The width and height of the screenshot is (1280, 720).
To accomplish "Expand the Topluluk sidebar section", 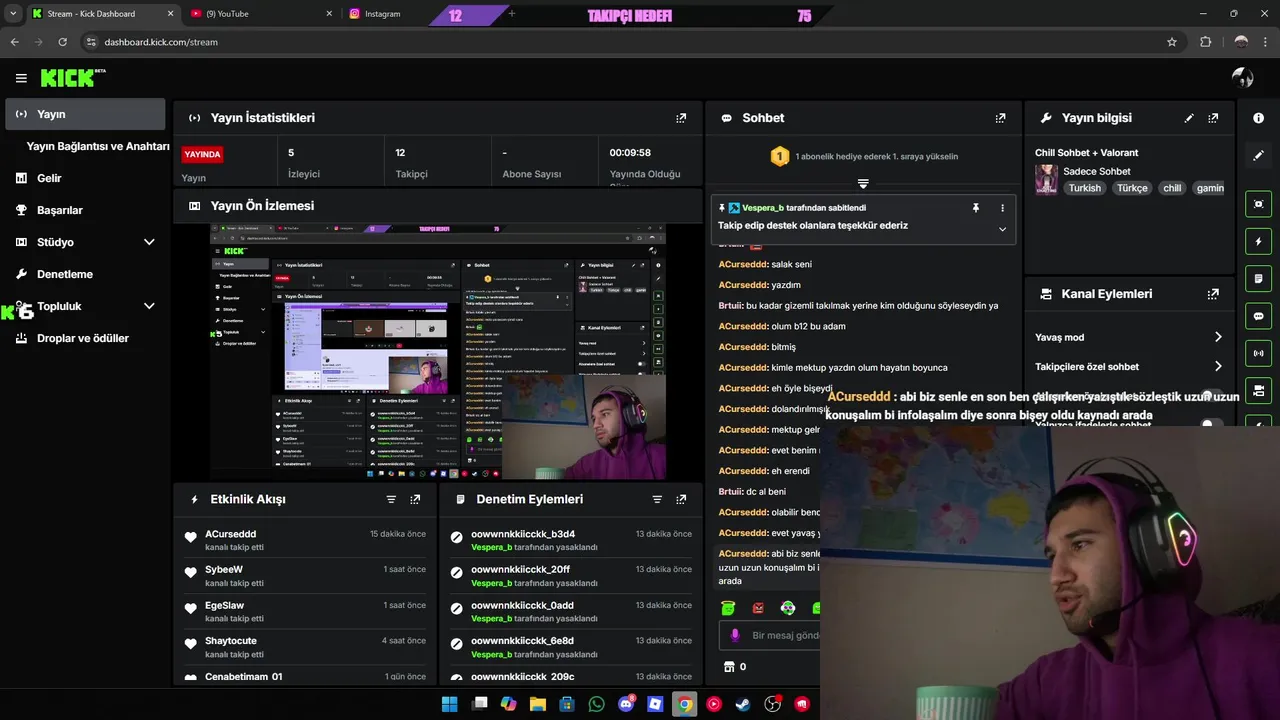I will tap(149, 306).
